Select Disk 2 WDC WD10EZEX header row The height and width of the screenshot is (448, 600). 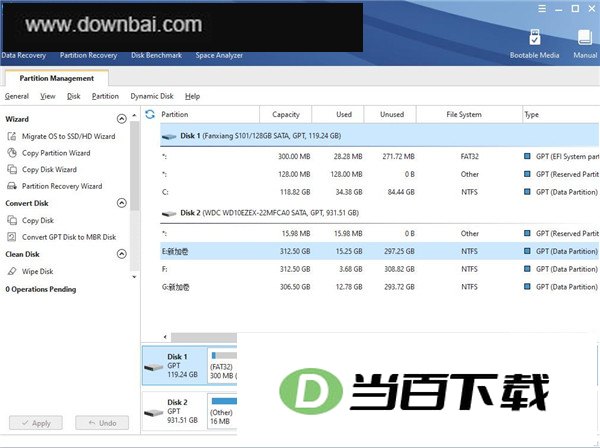380,213
